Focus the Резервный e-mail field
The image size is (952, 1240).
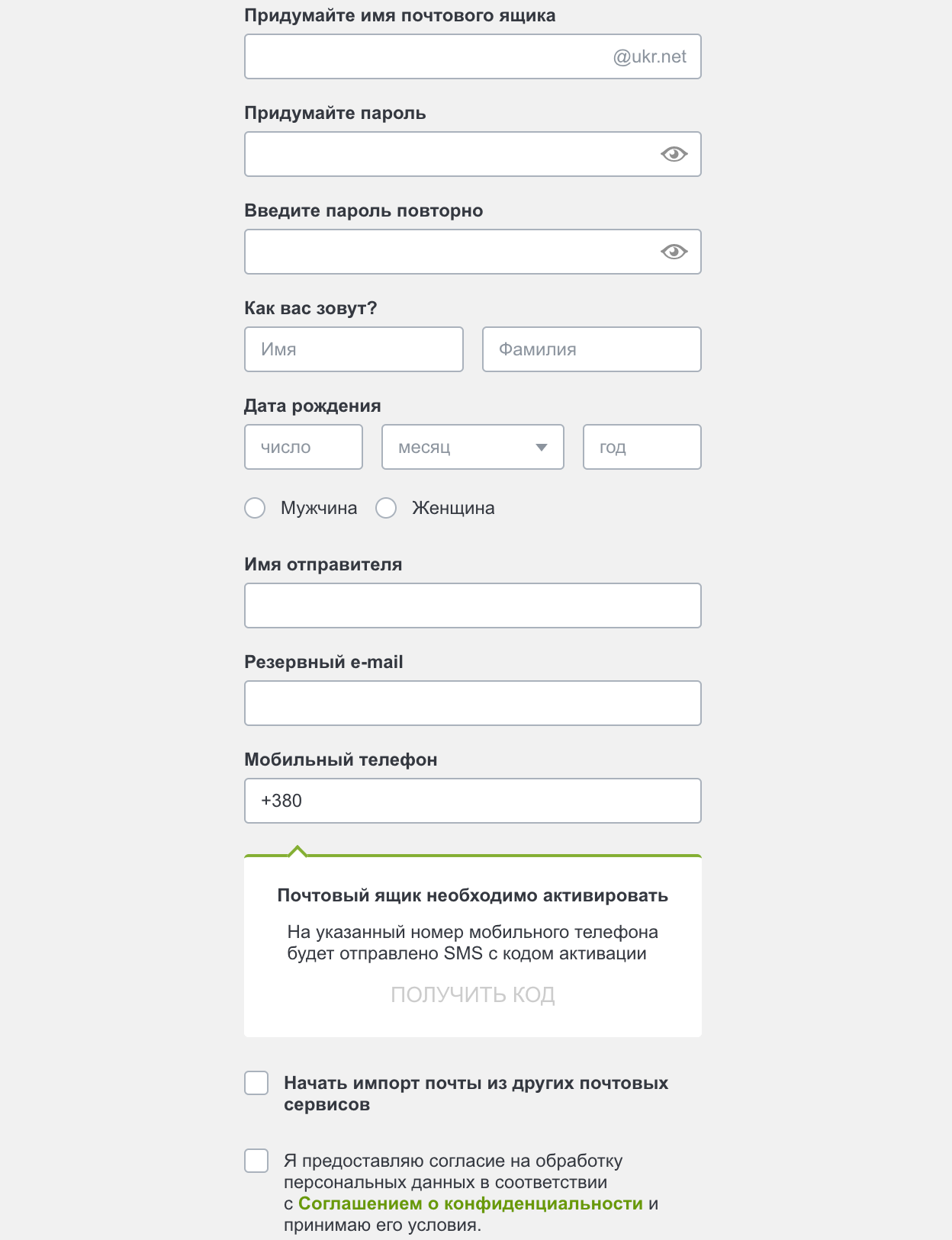click(472, 703)
